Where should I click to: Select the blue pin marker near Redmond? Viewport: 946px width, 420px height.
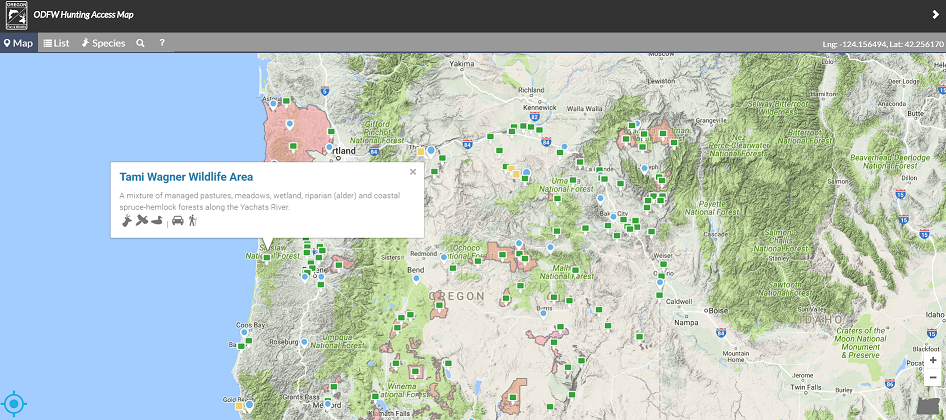pos(443,258)
